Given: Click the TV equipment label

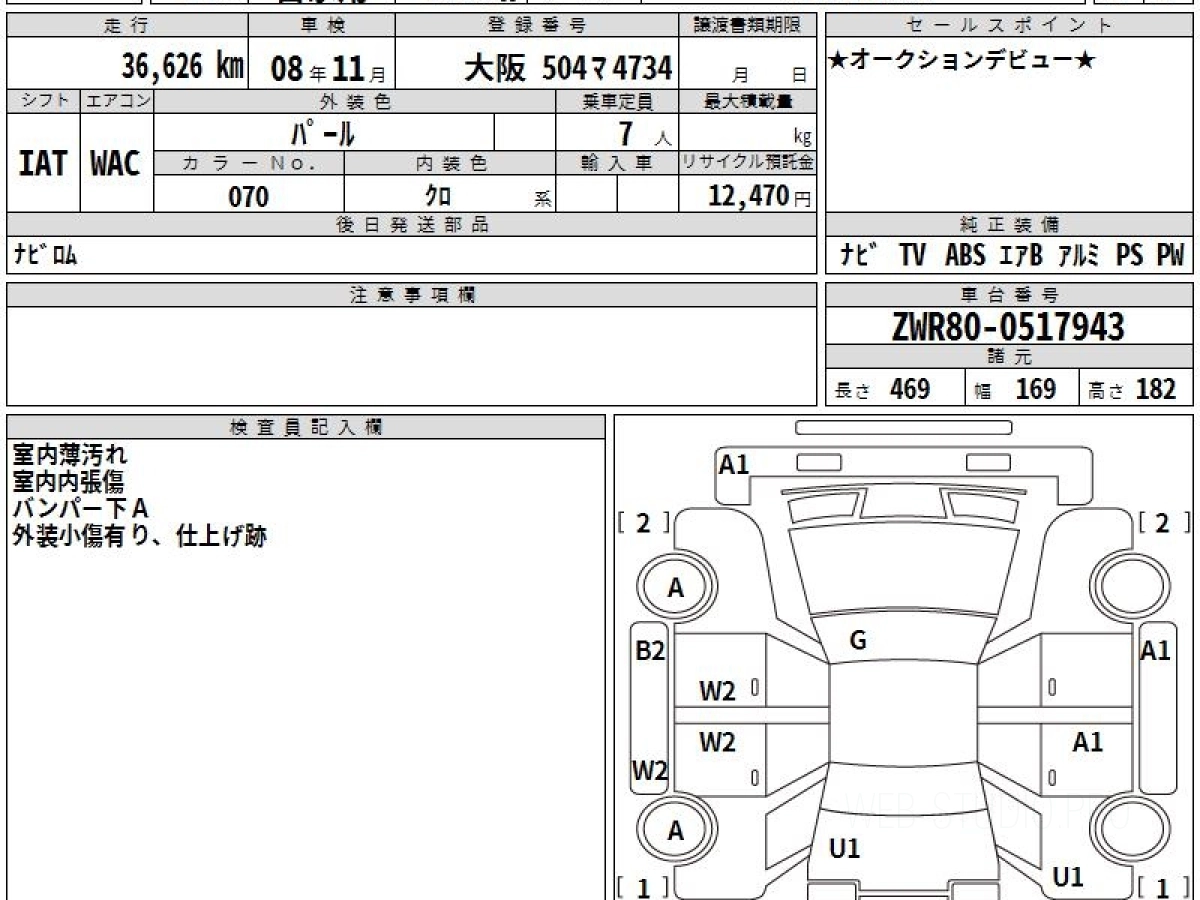Looking at the screenshot, I should point(912,256).
